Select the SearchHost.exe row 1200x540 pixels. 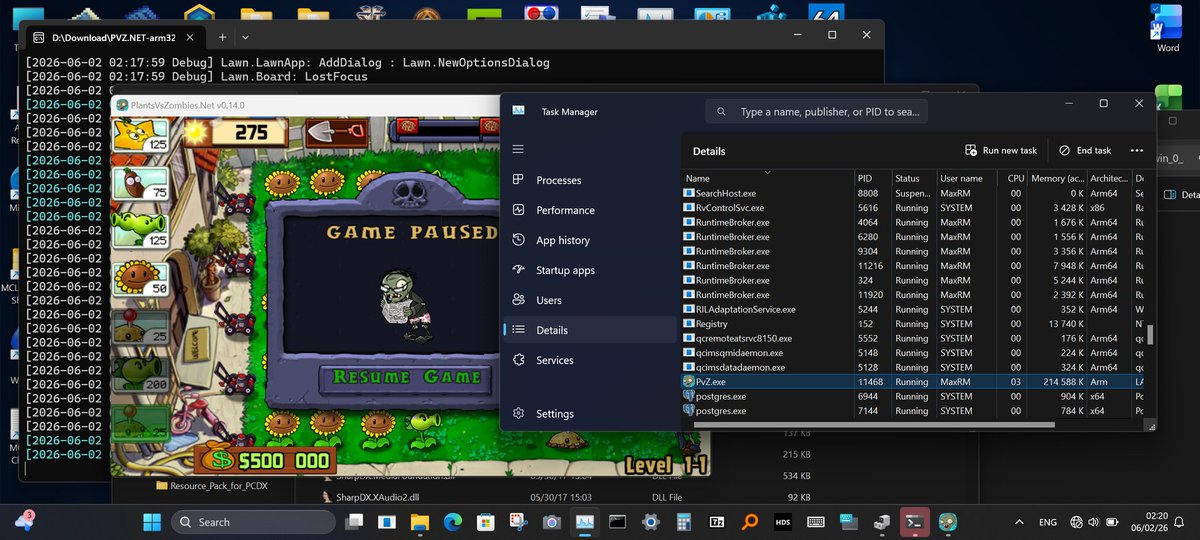(914, 193)
